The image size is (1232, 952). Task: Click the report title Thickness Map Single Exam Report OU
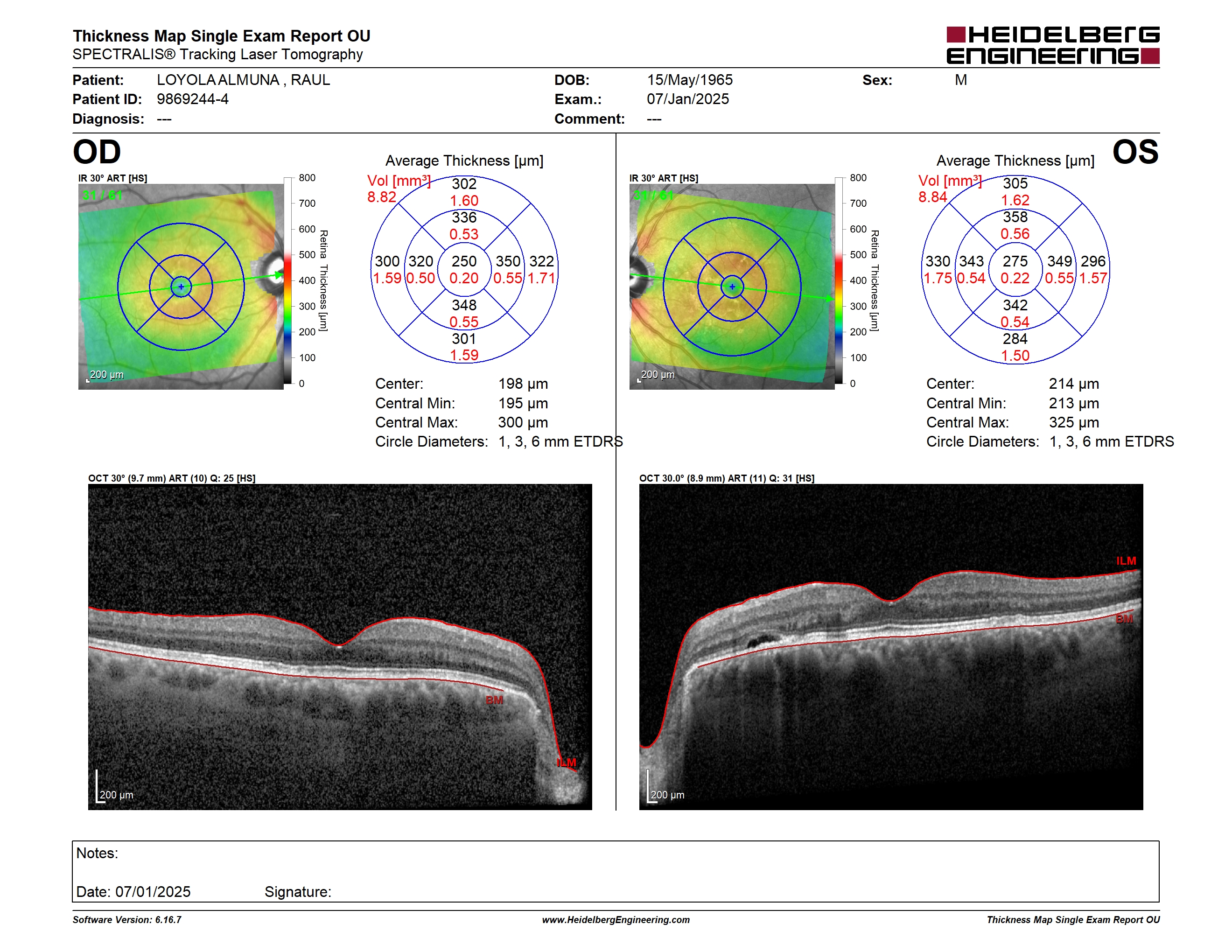pyautogui.click(x=221, y=35)
